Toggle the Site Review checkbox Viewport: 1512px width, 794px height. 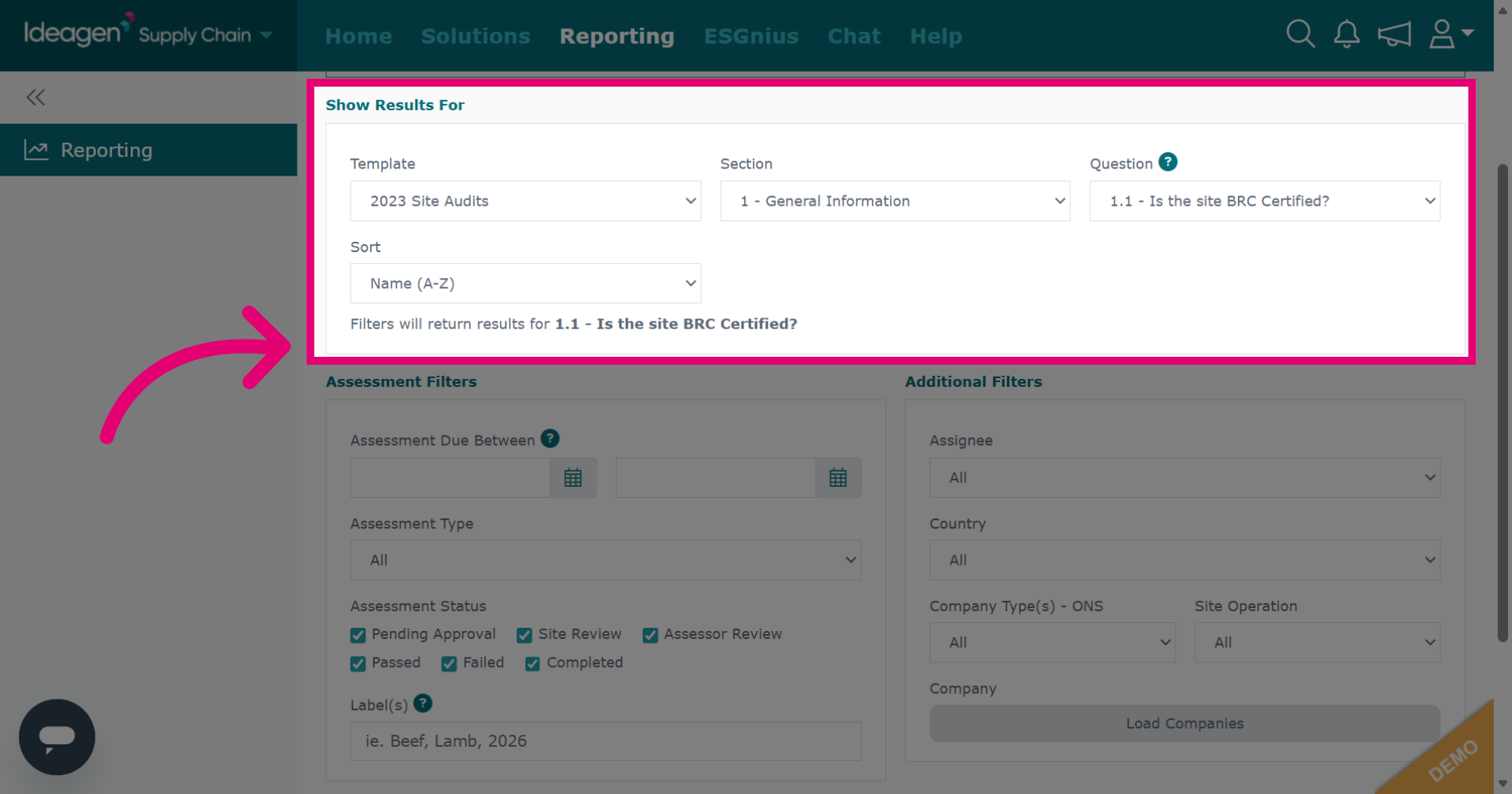pyautogui.click(x=524, y=635)
